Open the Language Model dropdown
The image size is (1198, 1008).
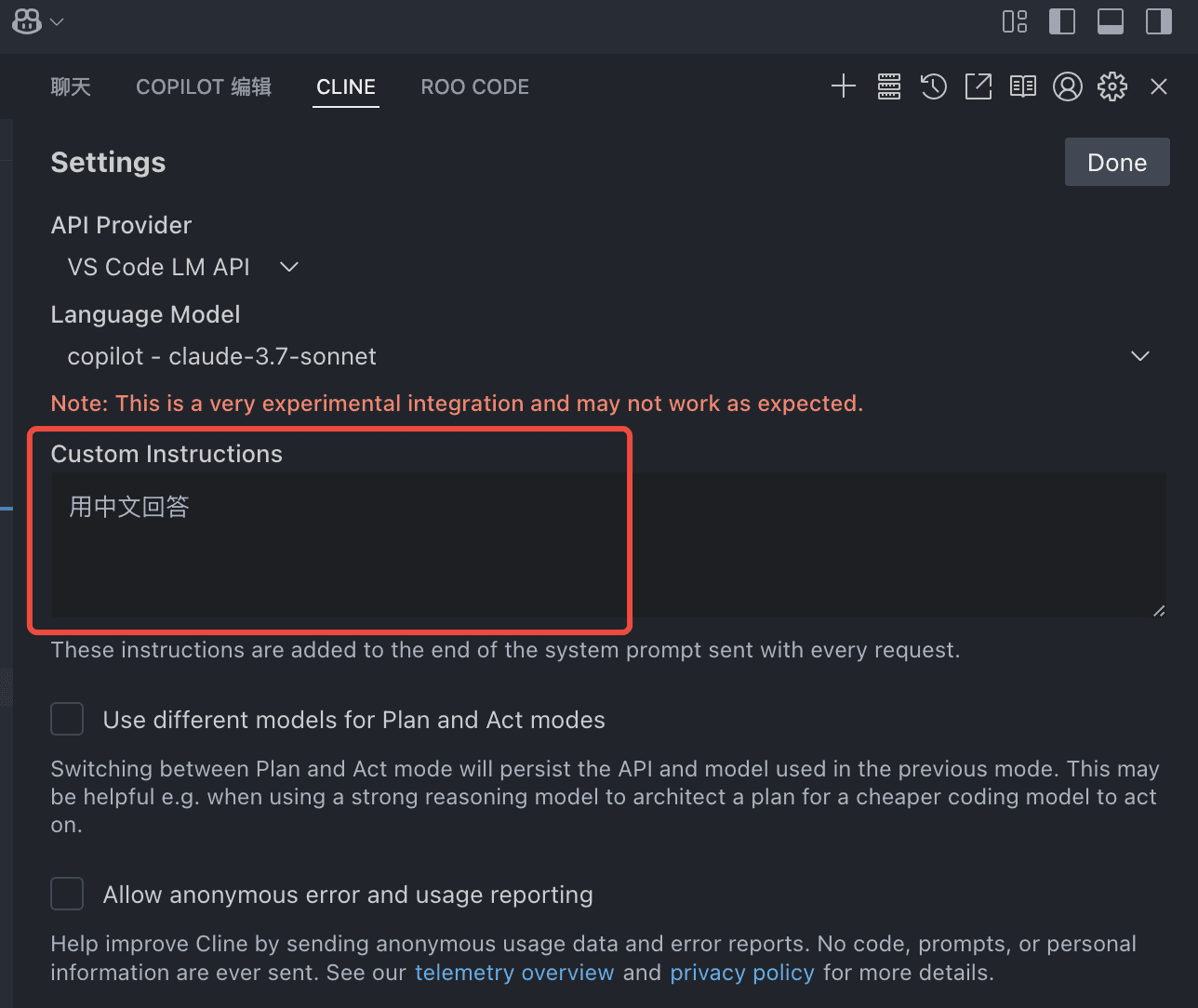609,356
